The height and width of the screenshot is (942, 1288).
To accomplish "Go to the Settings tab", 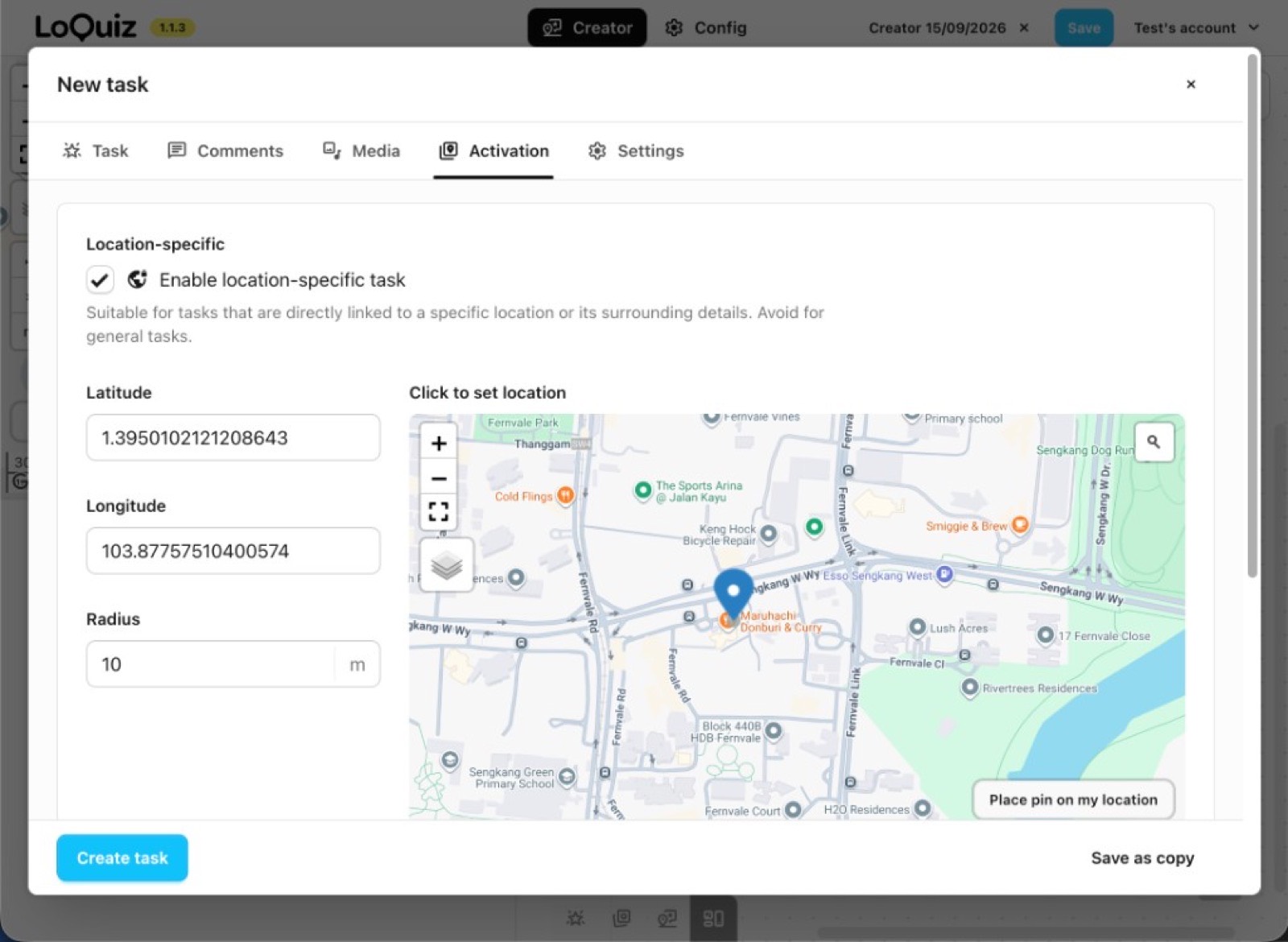I will click(x=636, y=151).
